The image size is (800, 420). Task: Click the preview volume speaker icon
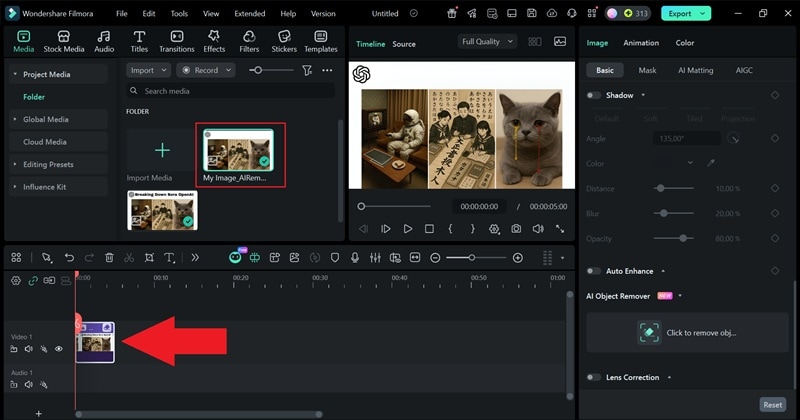pos(538,229)
